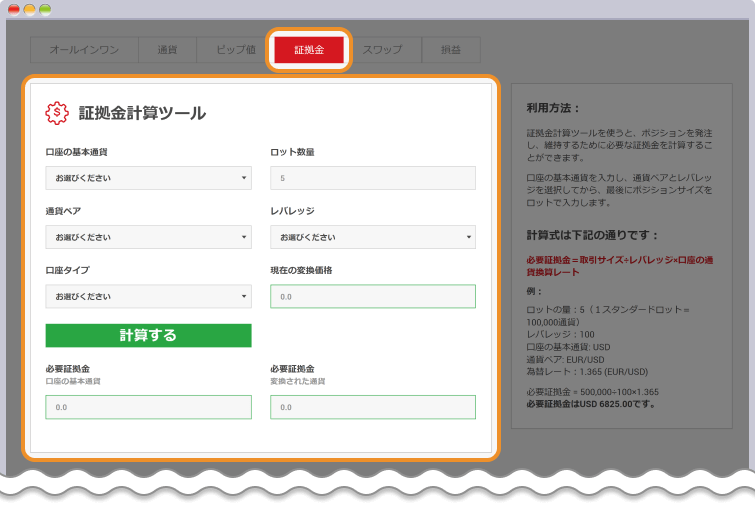The image size is (755, 506).
Task: Click the red close window button
Action: point(14,9)
